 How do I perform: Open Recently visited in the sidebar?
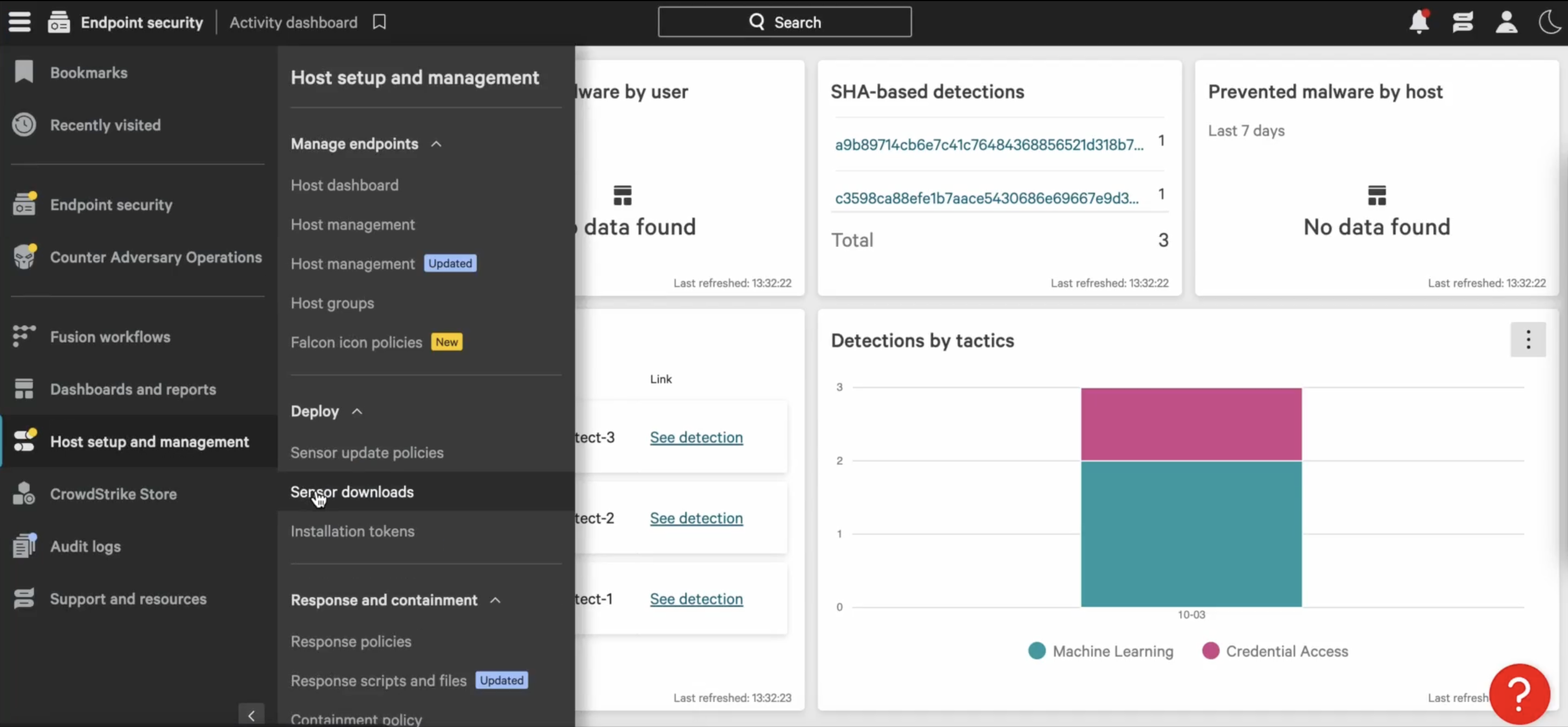[x=105, y=125]
